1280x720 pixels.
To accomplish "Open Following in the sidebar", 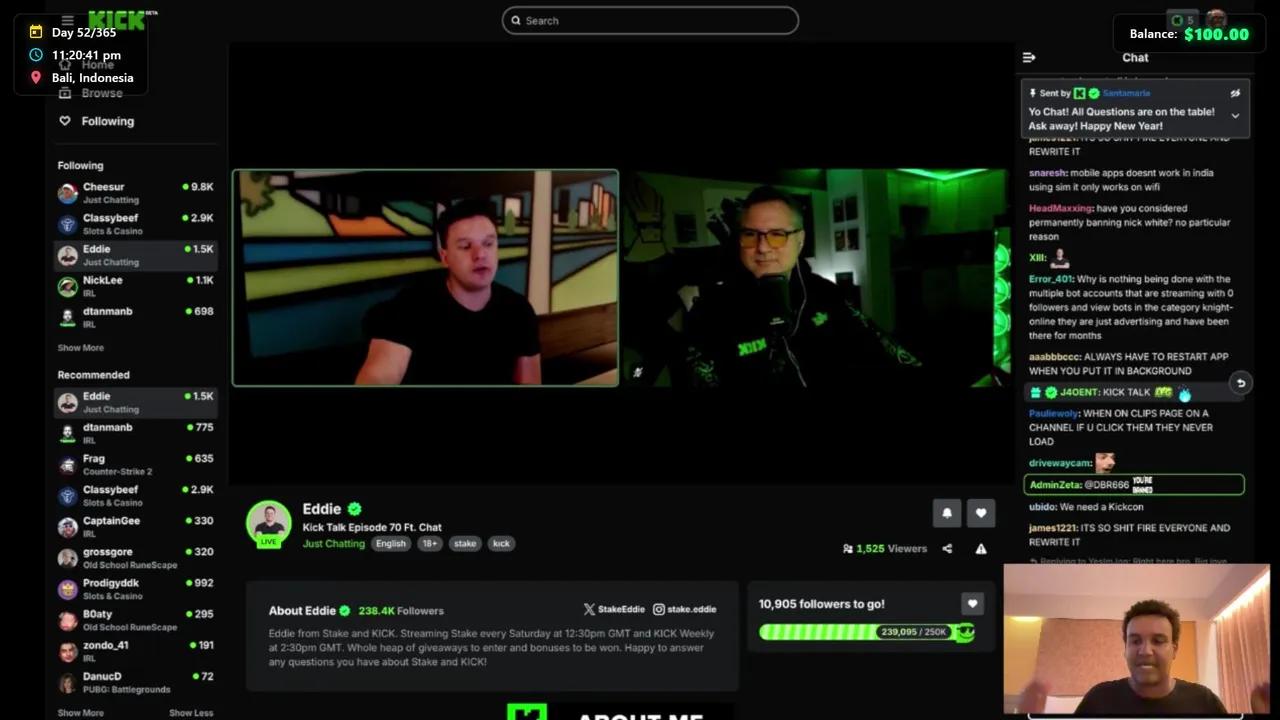I will pyautogui.click(x=107, y=121).
